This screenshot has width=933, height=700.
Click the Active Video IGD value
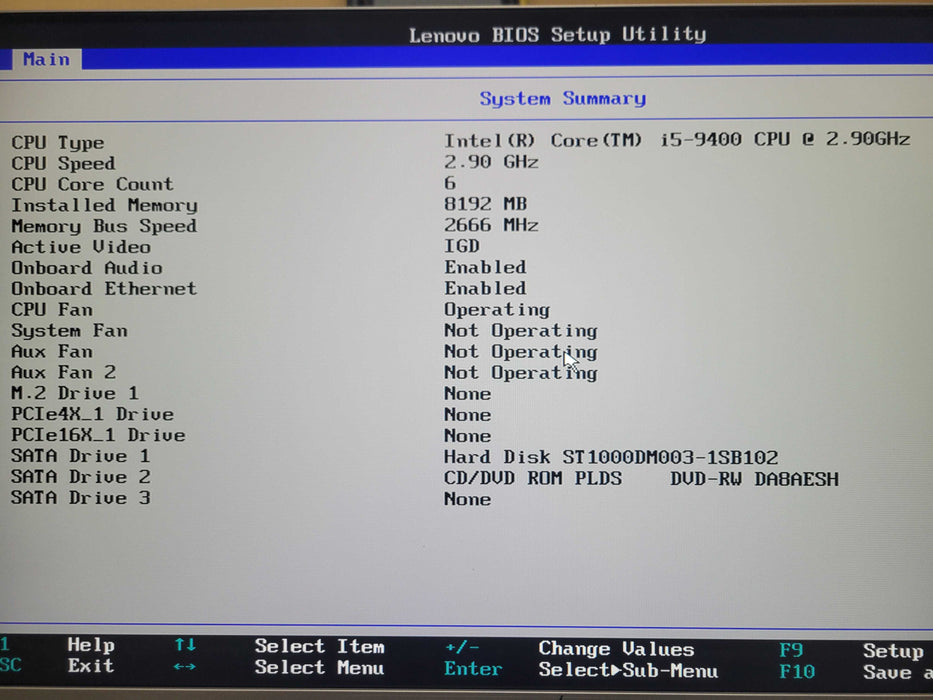pyautogui.click(x=462, y=246)
